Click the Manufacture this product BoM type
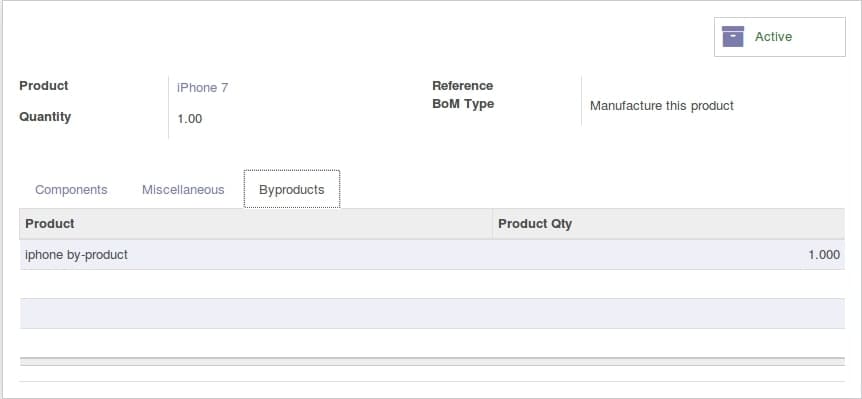 (x=662, y=106)
